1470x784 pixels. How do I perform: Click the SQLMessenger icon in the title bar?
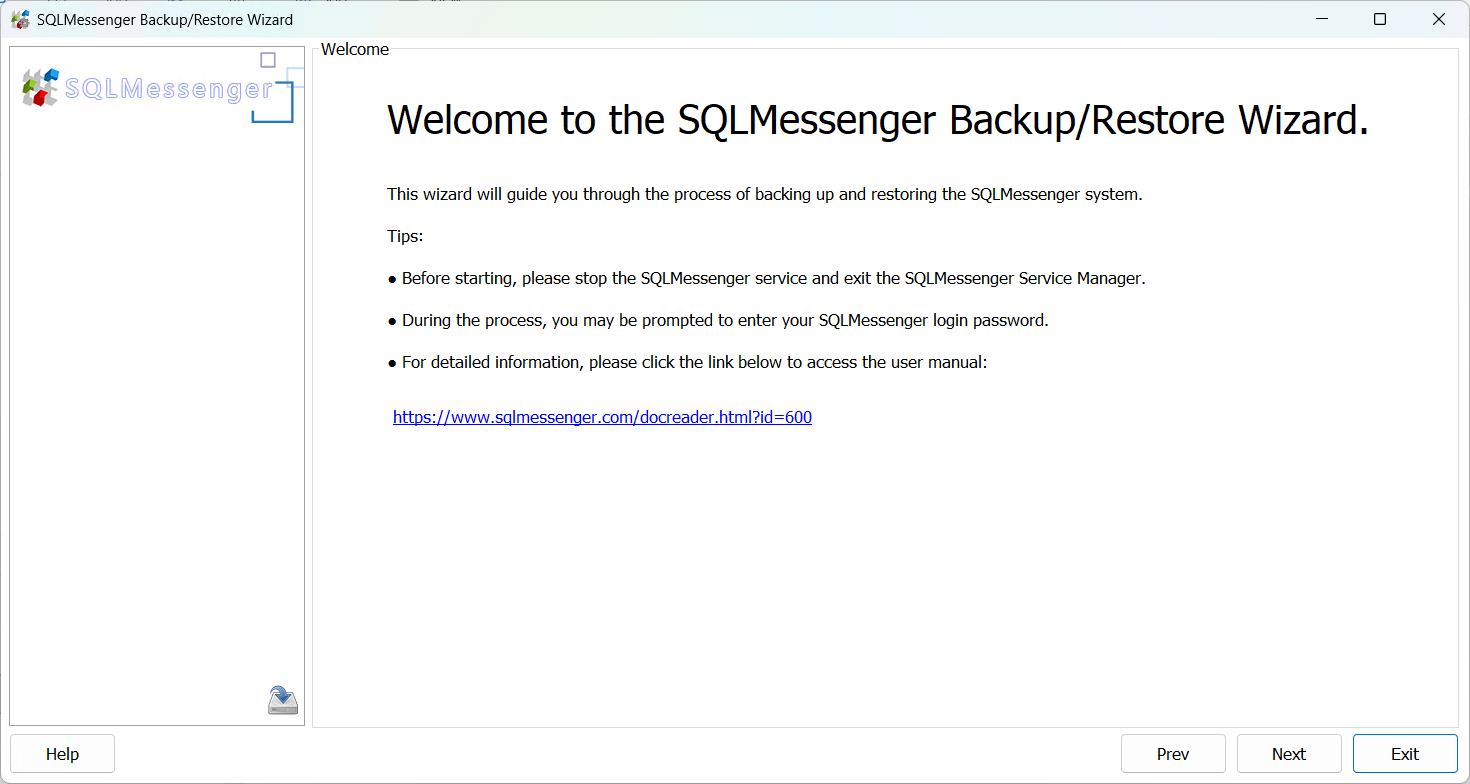[x=20, y=18]
